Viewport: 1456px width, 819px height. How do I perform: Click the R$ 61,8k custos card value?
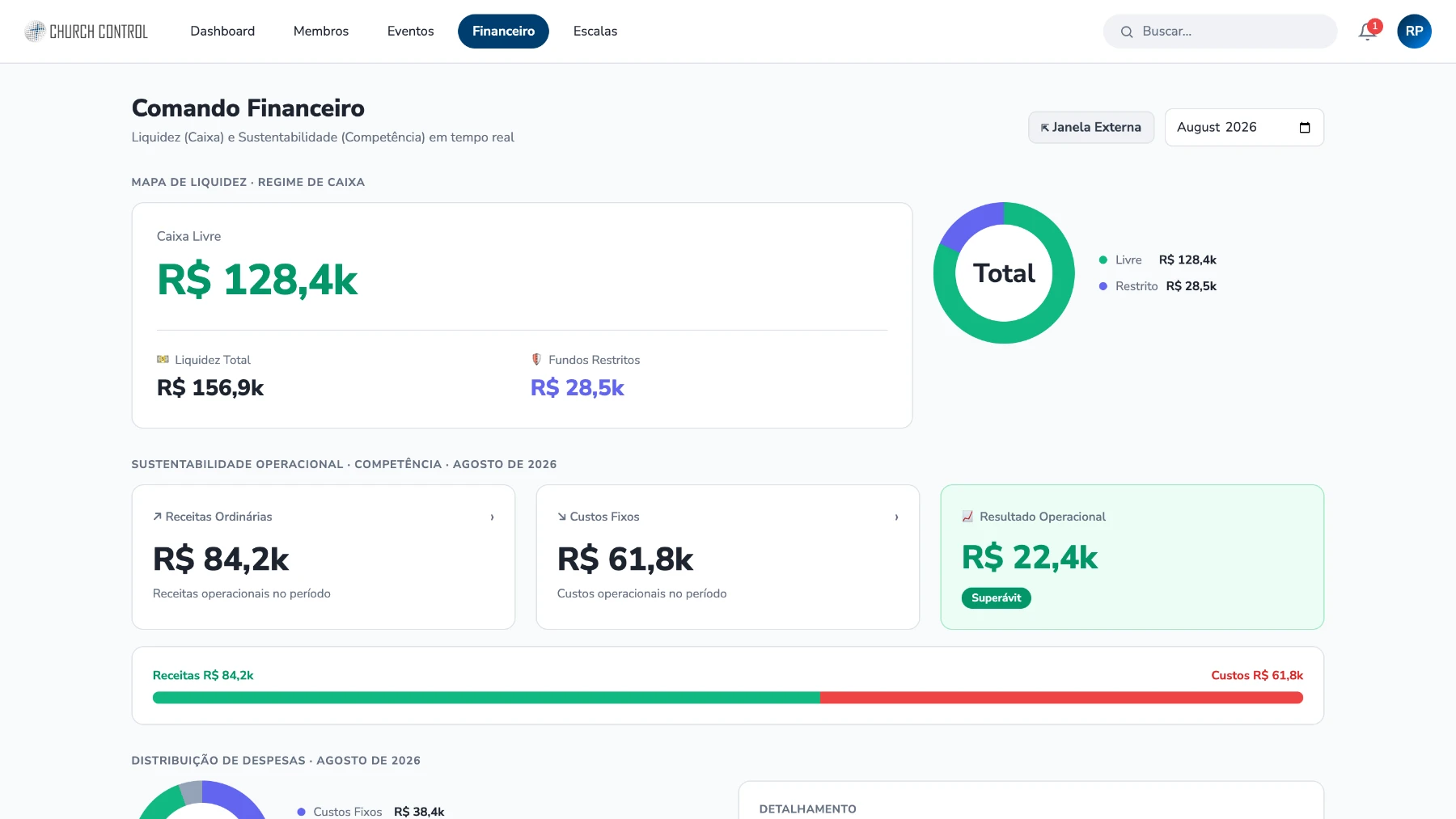coord(625,559)
